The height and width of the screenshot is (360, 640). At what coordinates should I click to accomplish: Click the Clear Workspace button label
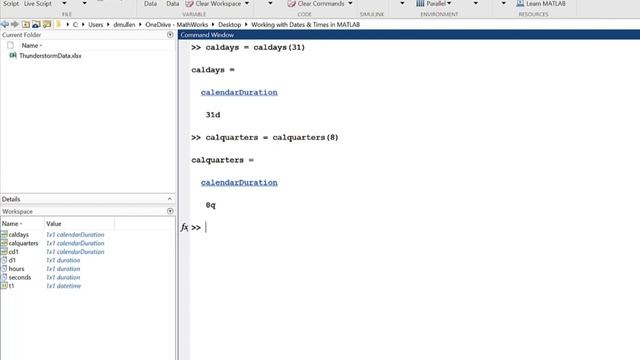click(218, 4)
